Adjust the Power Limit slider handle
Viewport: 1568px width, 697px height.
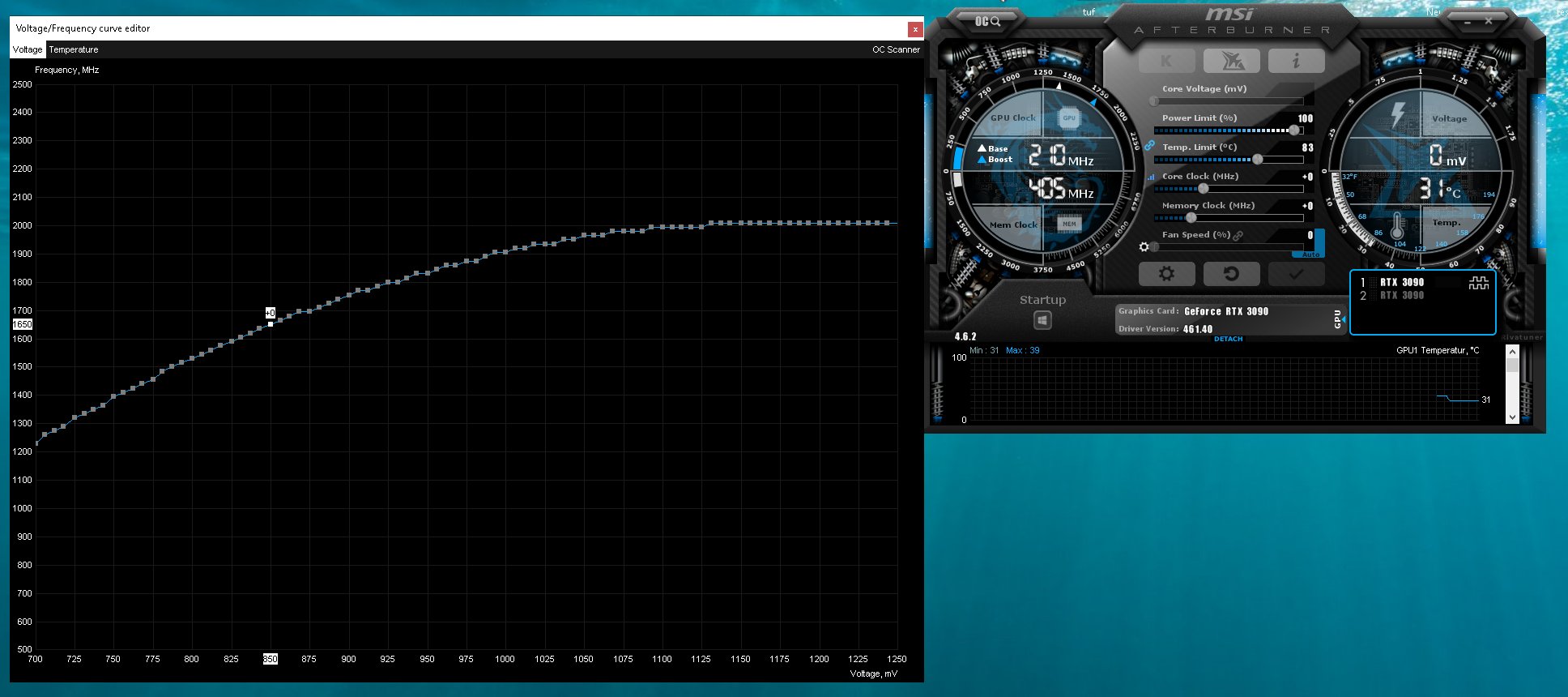(1294, 130)
